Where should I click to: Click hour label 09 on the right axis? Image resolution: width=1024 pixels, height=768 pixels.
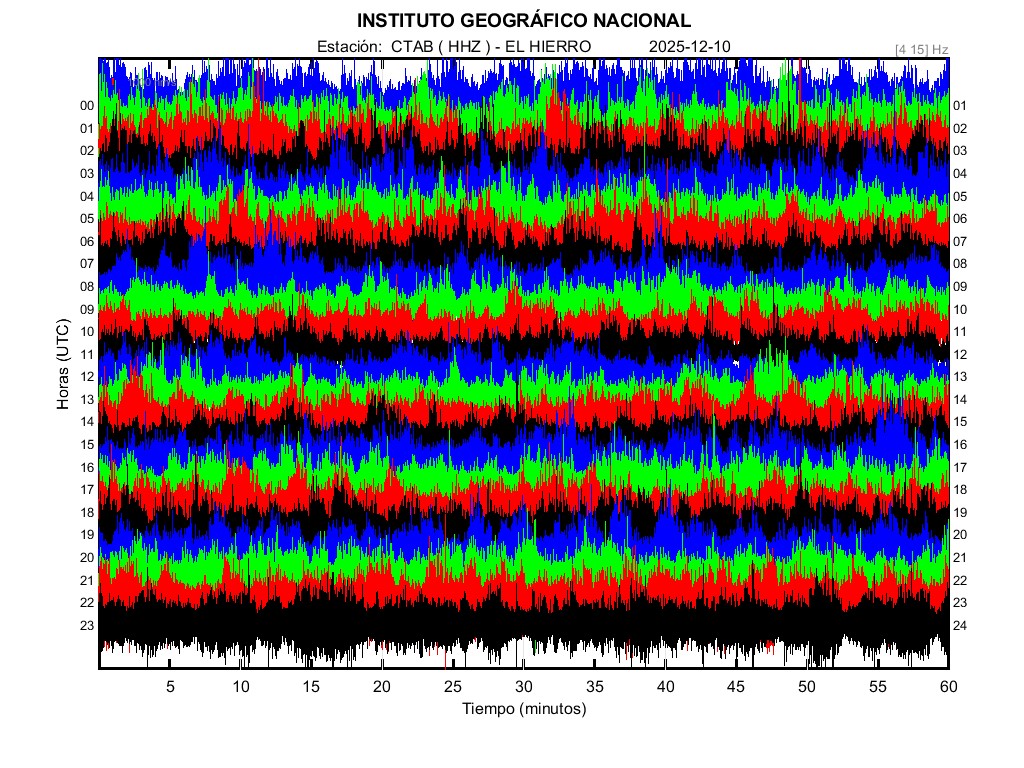click(960, 287)
